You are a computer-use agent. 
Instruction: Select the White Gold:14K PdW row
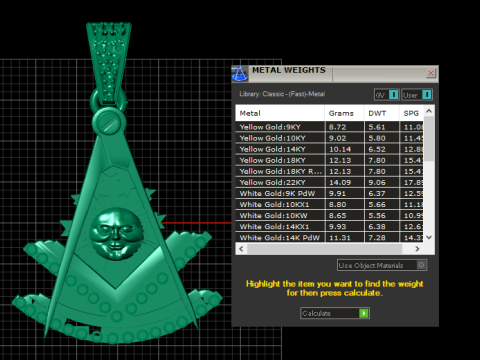pos(330,237)
